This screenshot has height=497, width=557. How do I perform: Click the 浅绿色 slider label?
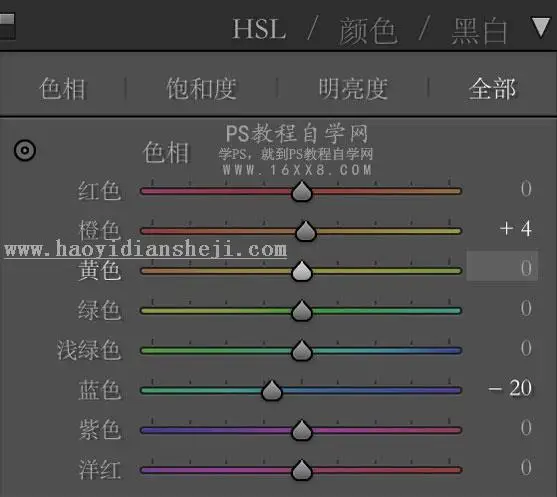point(89,350)
